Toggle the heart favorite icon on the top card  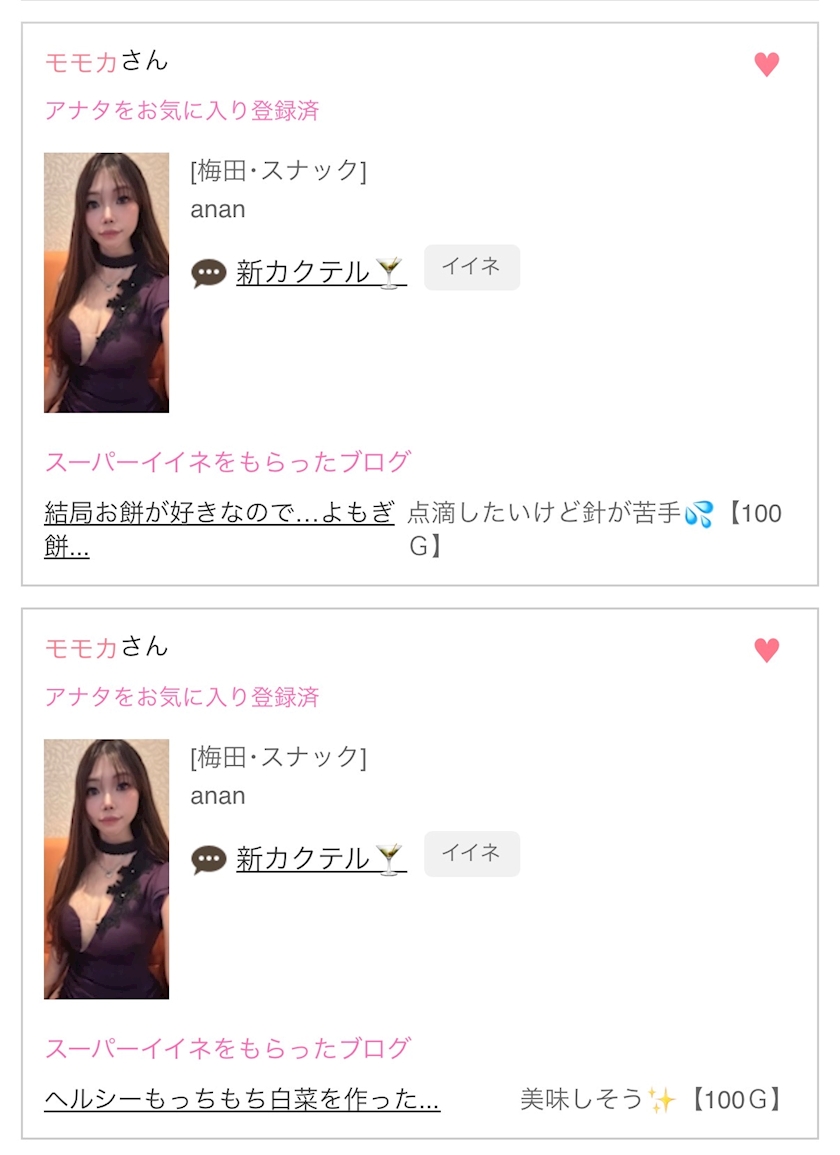[766, 65]
